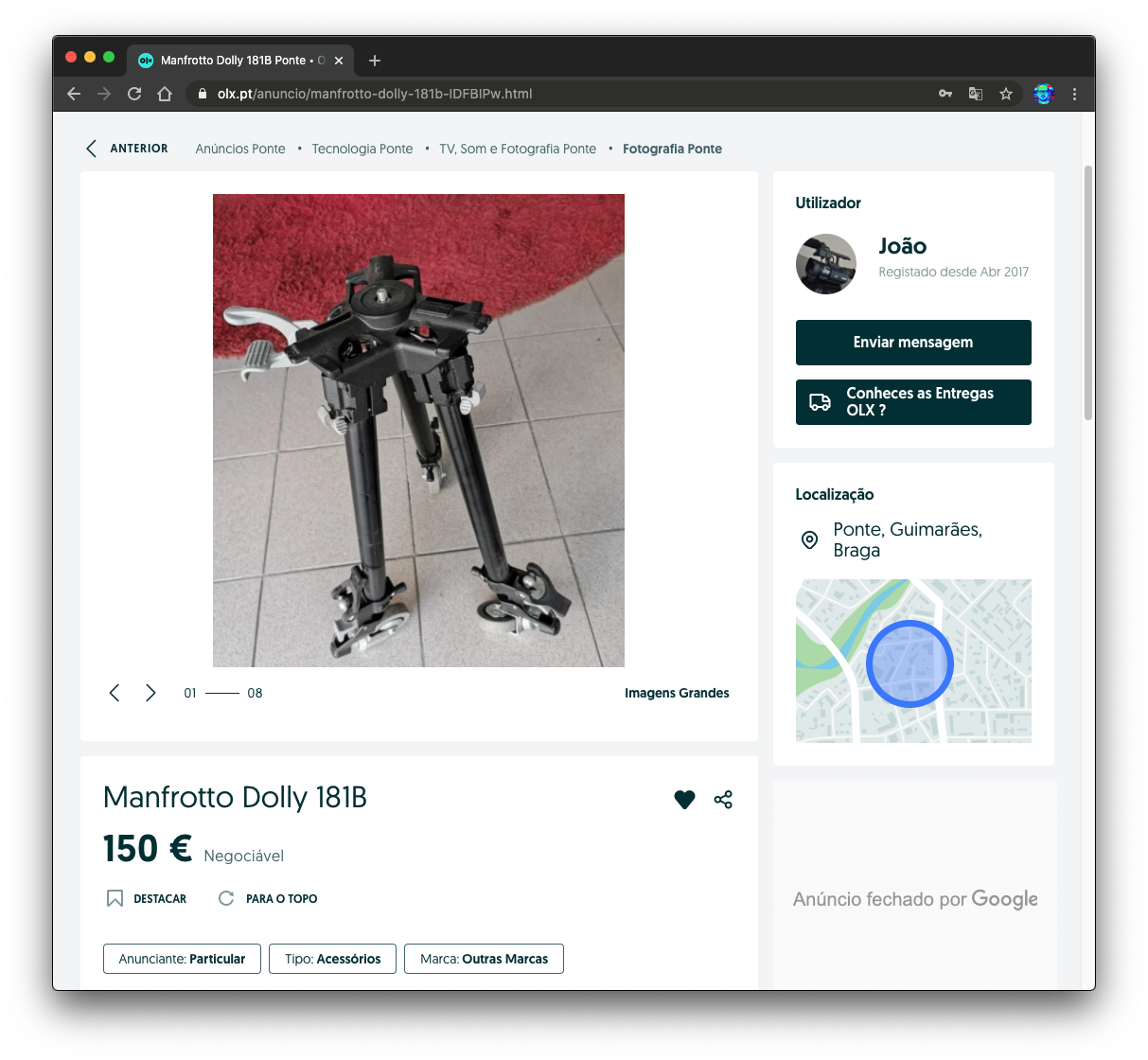Open the dolly product photo

418,431
